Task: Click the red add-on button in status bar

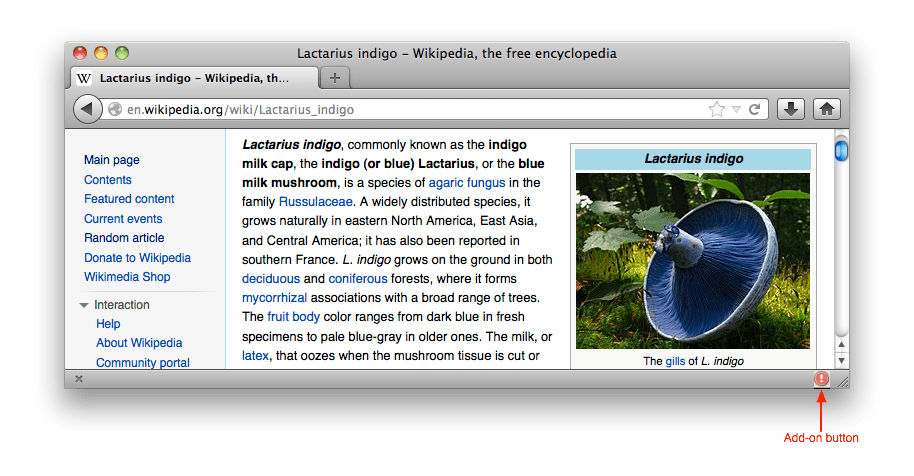Action: click(x=821, y=379)
